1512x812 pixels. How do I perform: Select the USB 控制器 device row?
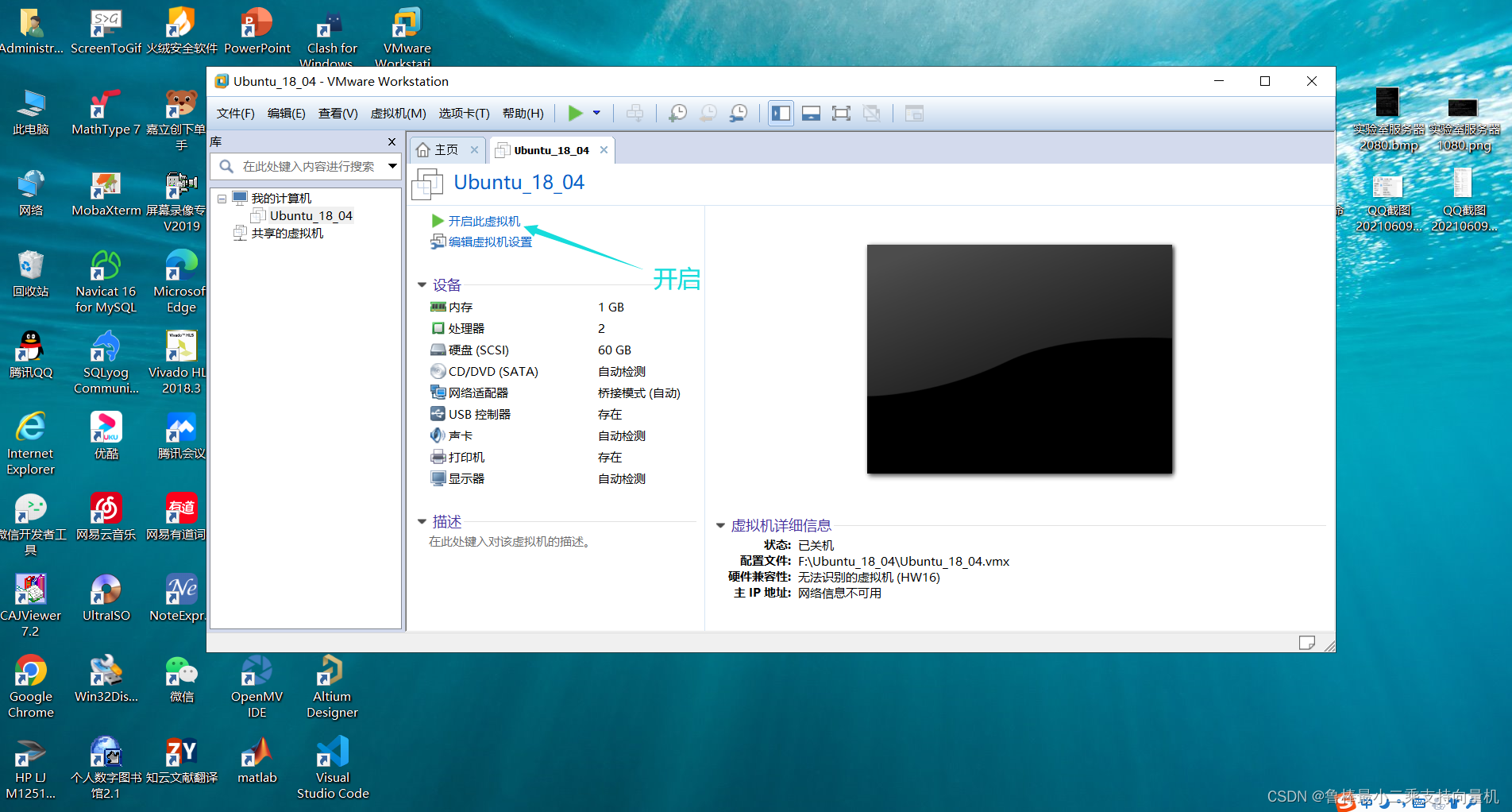558,414
